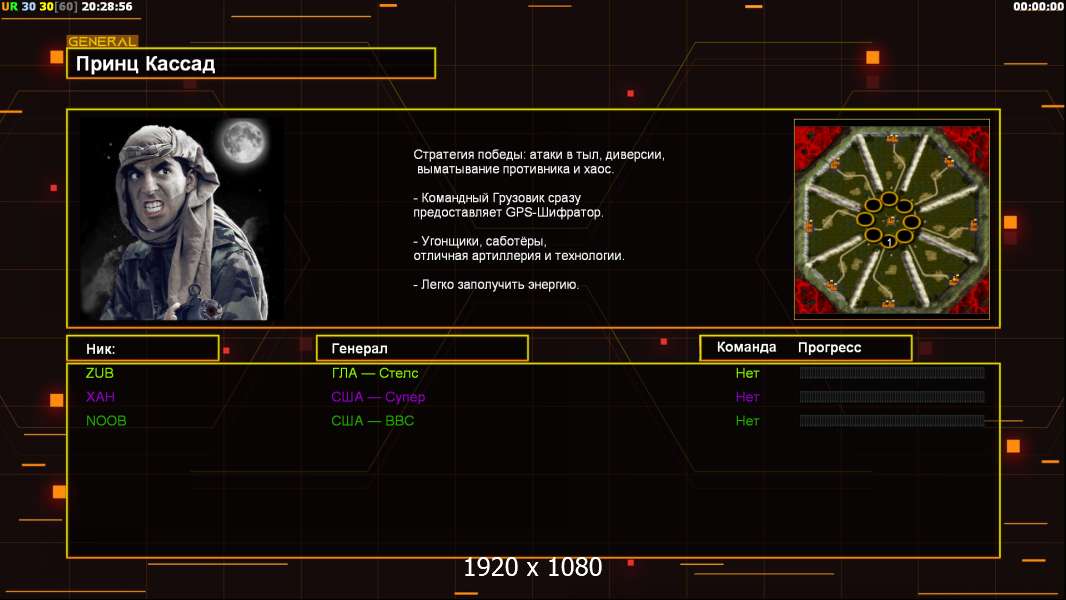This screenshot has width=1066, height=600.
Task: Click the start position marked 1 on minimap
Action: click(889, 241)
